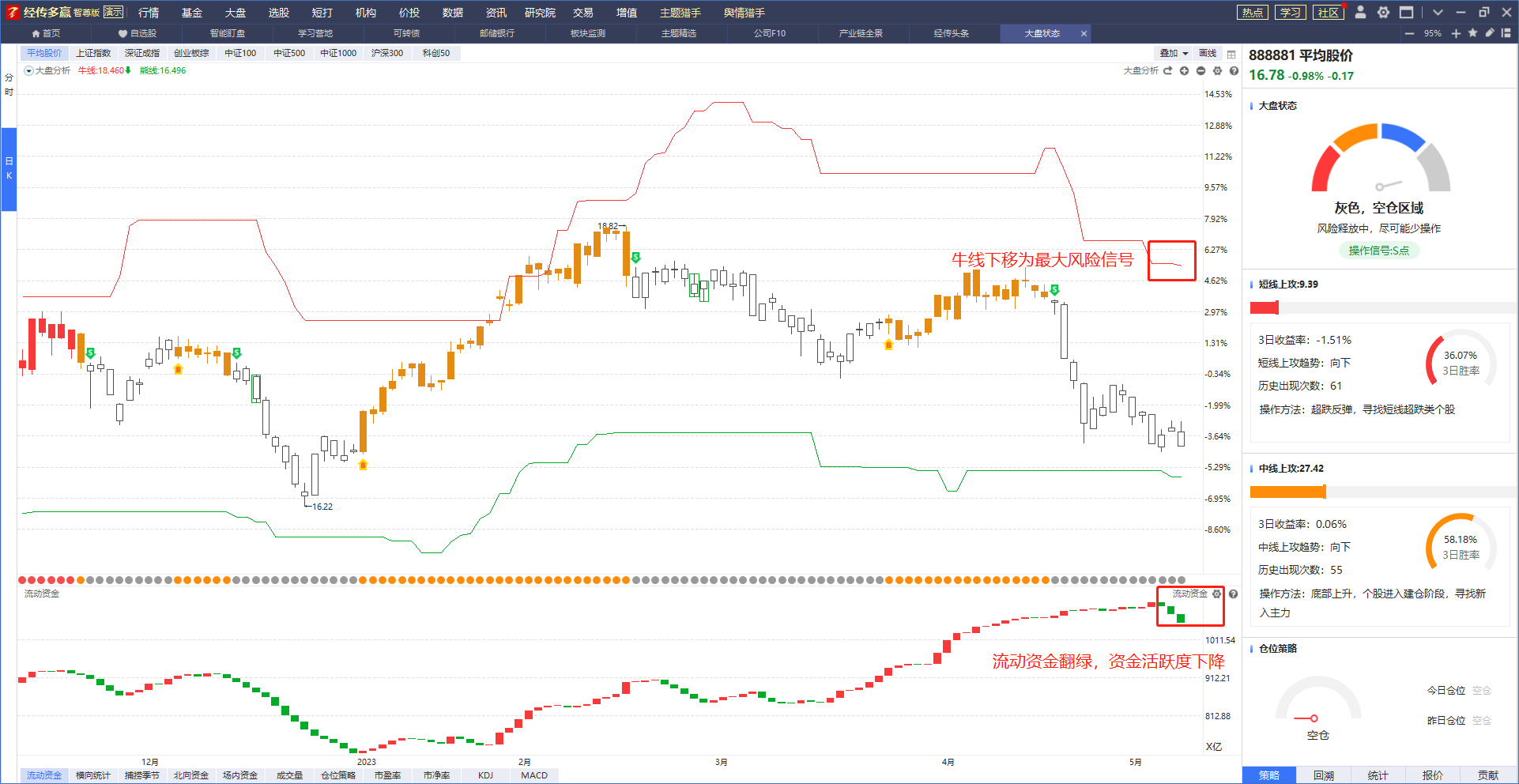The width and height of the screenshot is (1519, 784).
Task: Click the pencil edit icon
Action: [x=1489, y=33]
